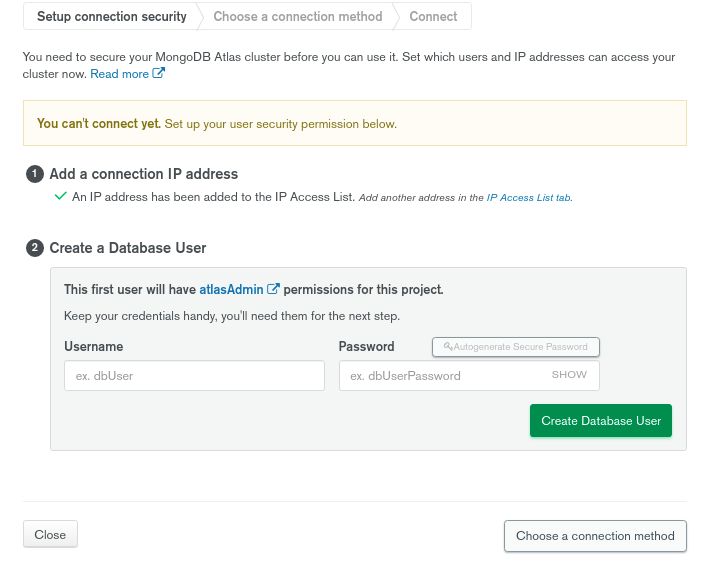This screenshot has width=705, height=562.
Task: Click the You can't connect yet warning banner
Action: click(x=355, y=123)
